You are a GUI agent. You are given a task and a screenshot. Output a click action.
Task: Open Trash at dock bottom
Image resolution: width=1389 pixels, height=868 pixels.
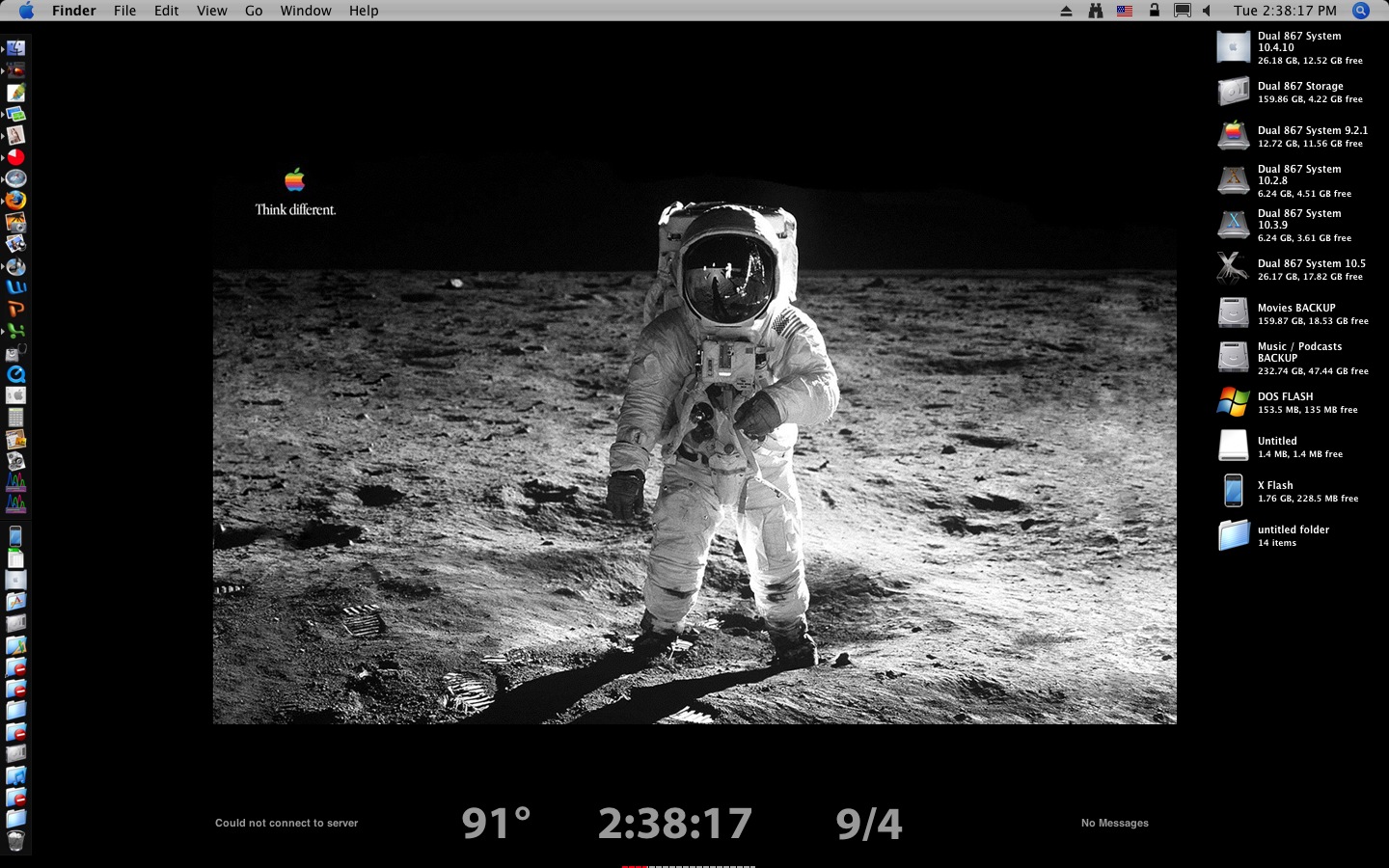(x=15, y=841)
